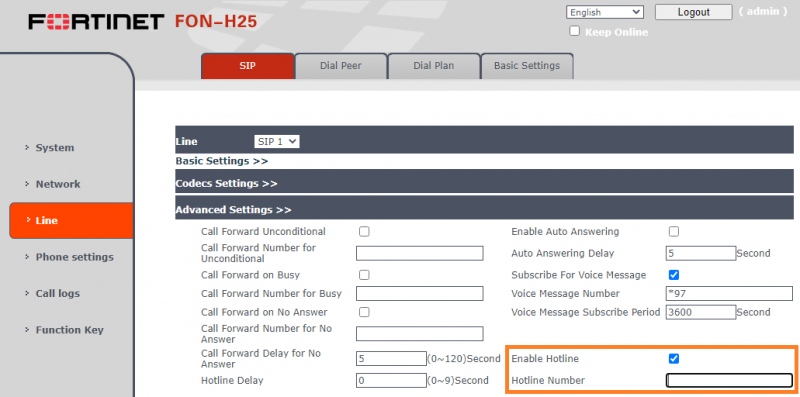
Task: Go to Phone settings in sidebar
Action: pyautogui.click(x=74, y=257)
